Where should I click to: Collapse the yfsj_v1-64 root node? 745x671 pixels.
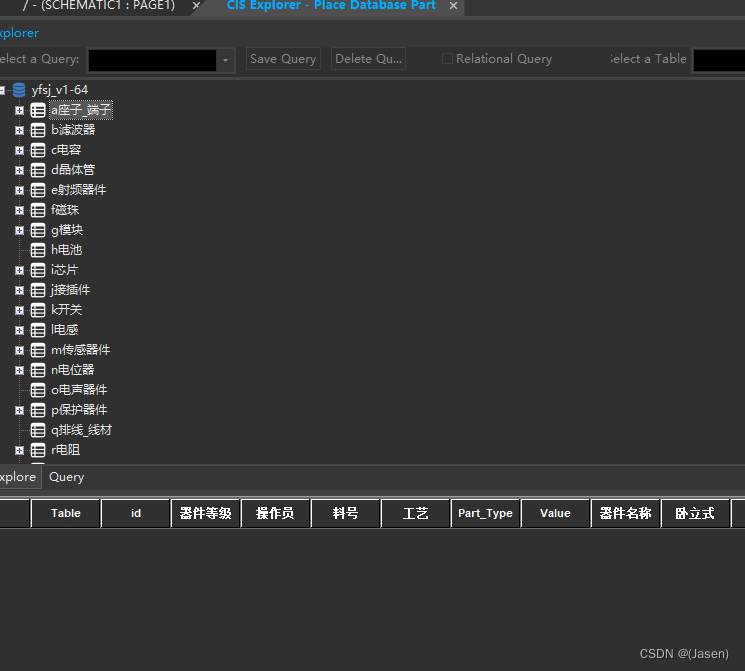click(x=3, y=90)
